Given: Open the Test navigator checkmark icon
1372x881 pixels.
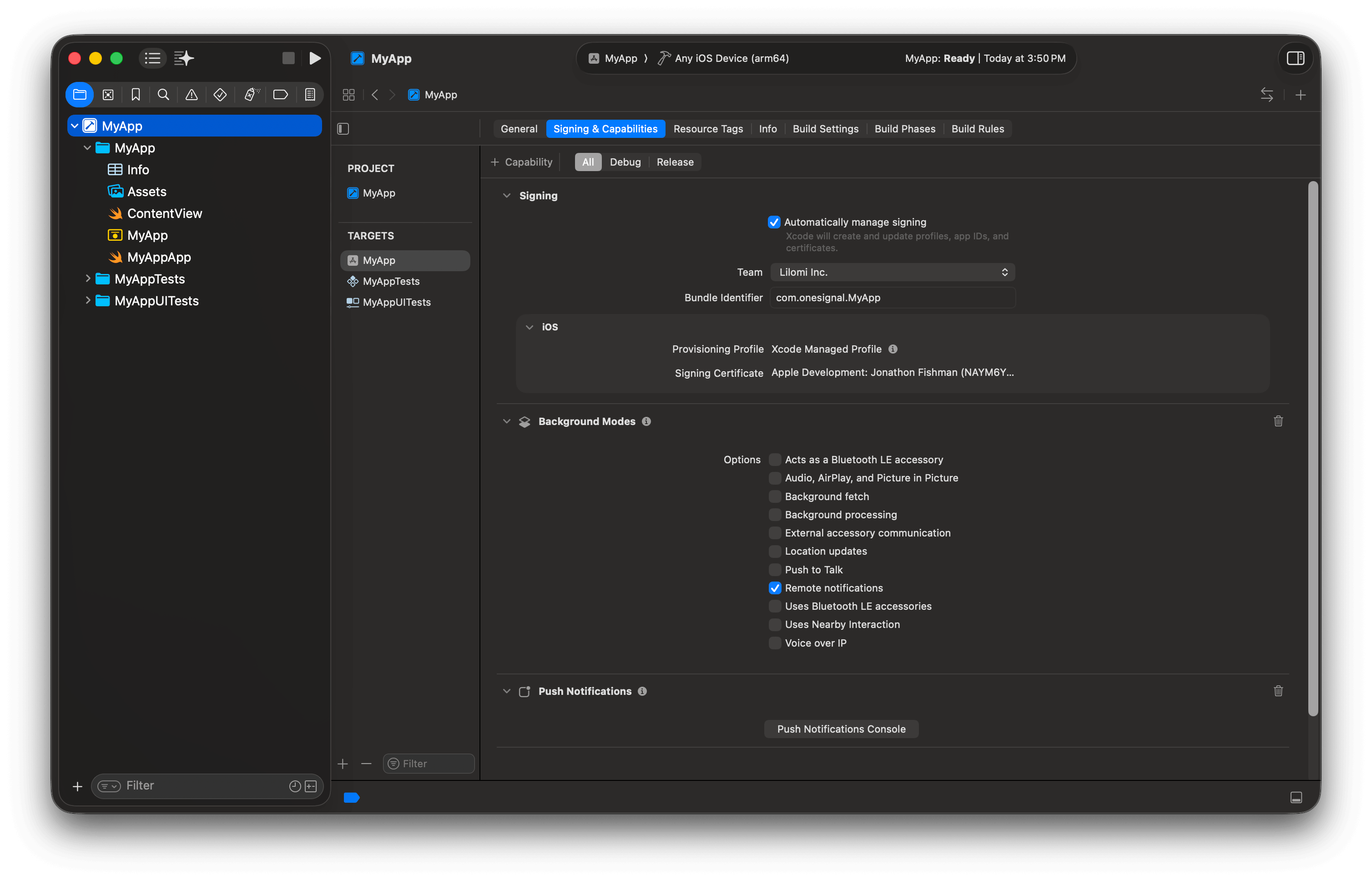Looking at the screenshot, I should (220, 94).
